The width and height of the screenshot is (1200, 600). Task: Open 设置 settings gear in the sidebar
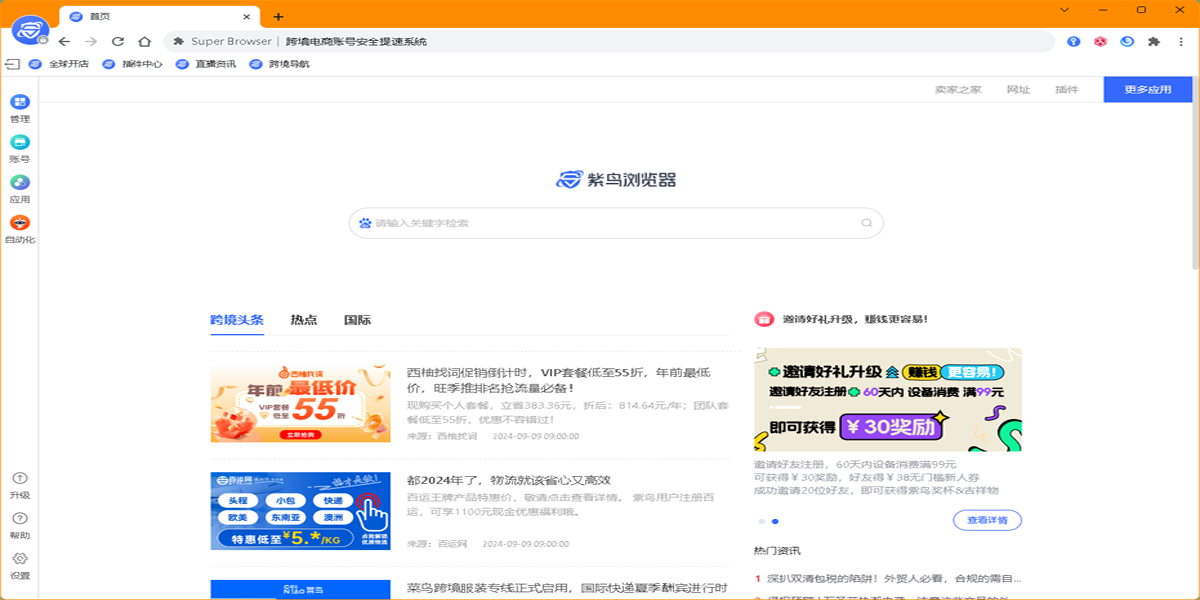click(20, 559)
